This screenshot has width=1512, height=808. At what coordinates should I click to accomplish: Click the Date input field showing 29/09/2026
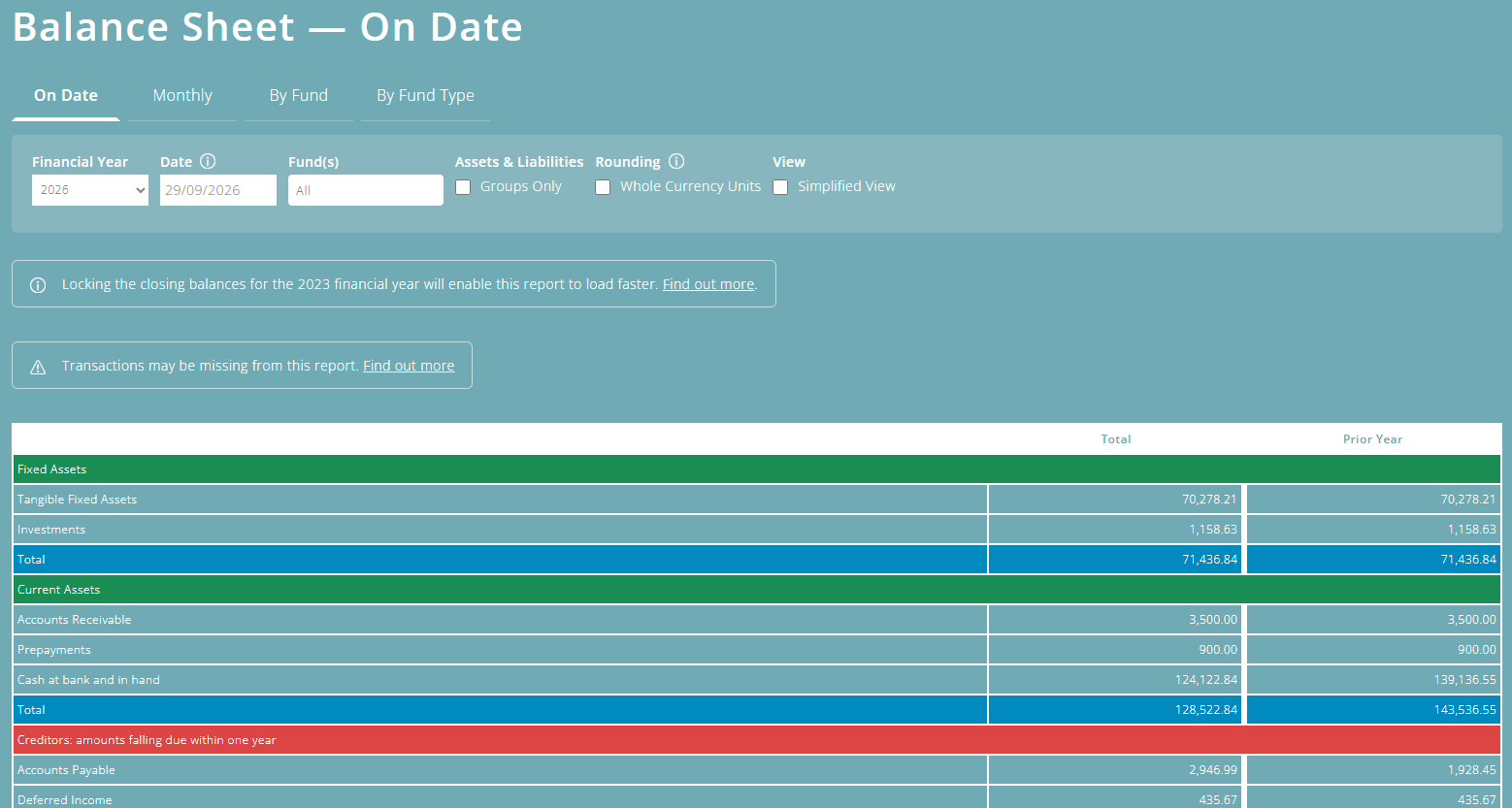coord(218,190)
